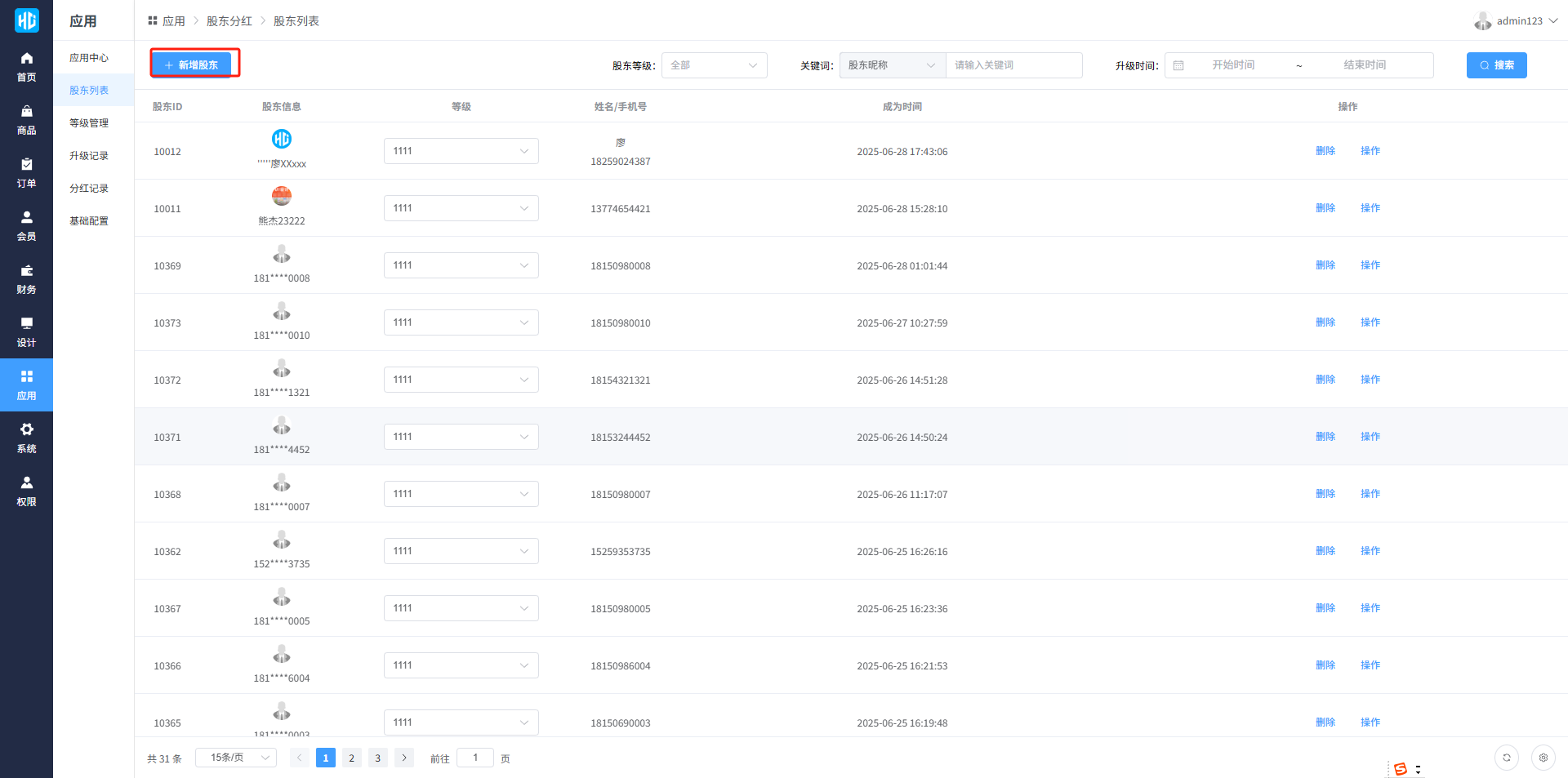Expand the 股东等级 dropdown showing 全部
This screenshot has height=778, width=1568.
point(714,65)
